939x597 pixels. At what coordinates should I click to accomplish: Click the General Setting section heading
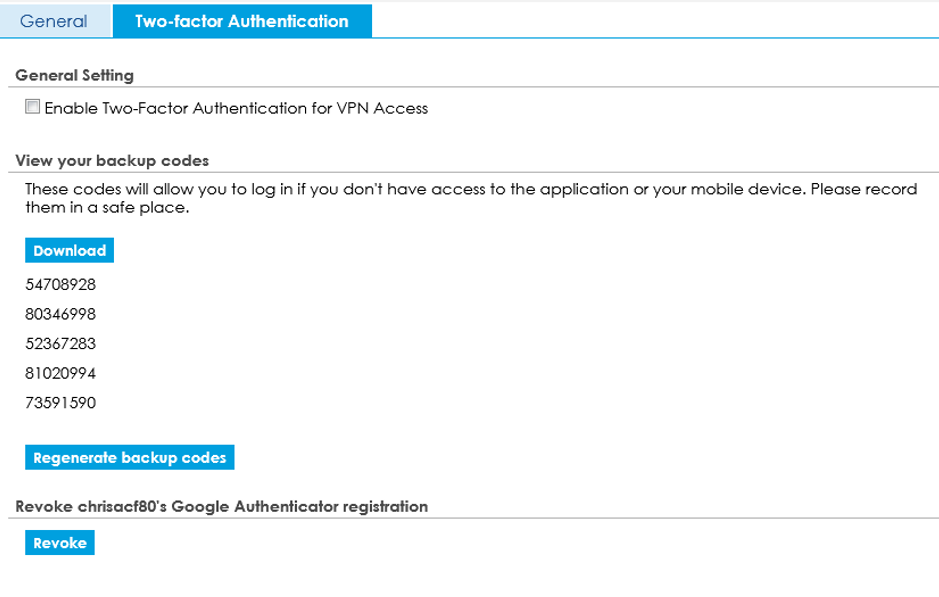tap(74, 75)
